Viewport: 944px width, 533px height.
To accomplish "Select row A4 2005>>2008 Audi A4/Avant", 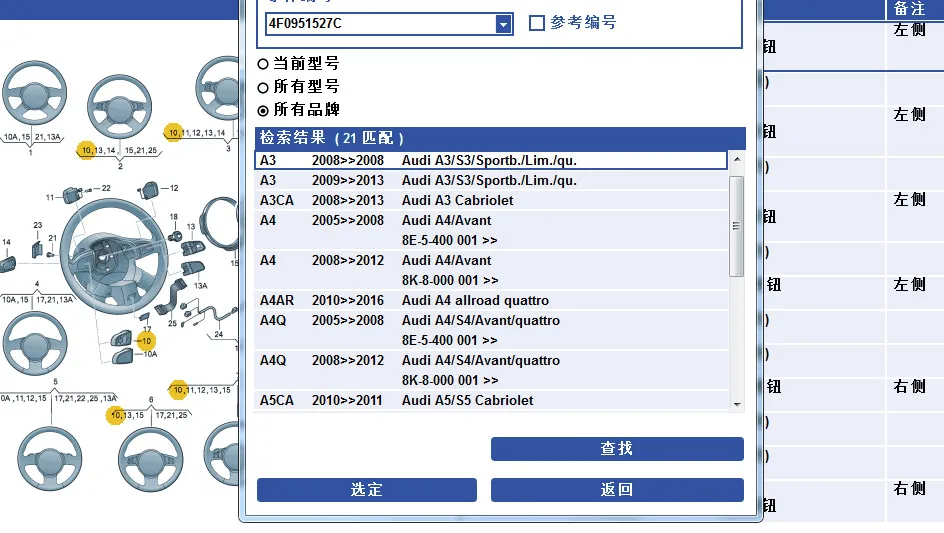I will (491, 230).
